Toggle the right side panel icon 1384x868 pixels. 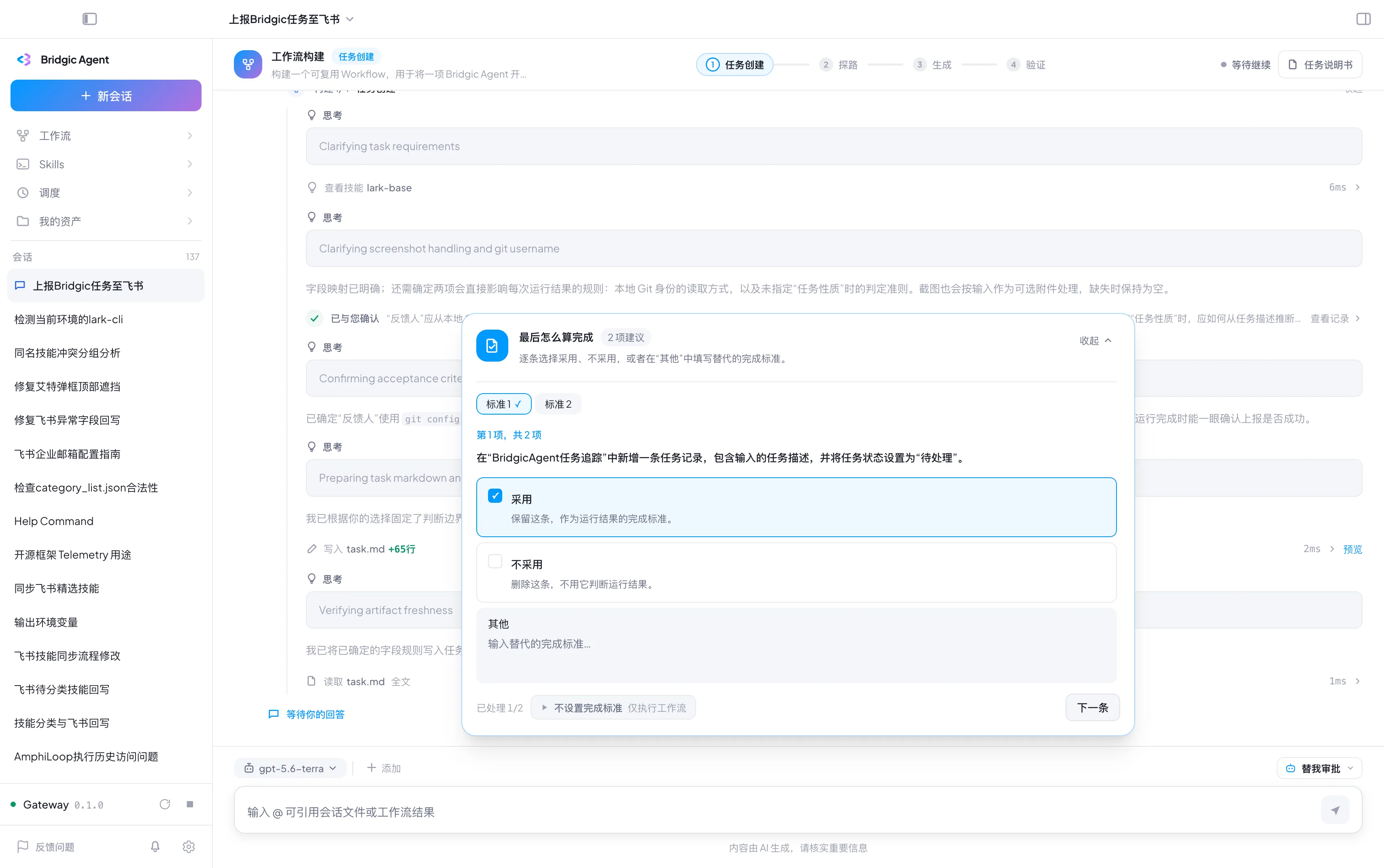coord(1363,19)
